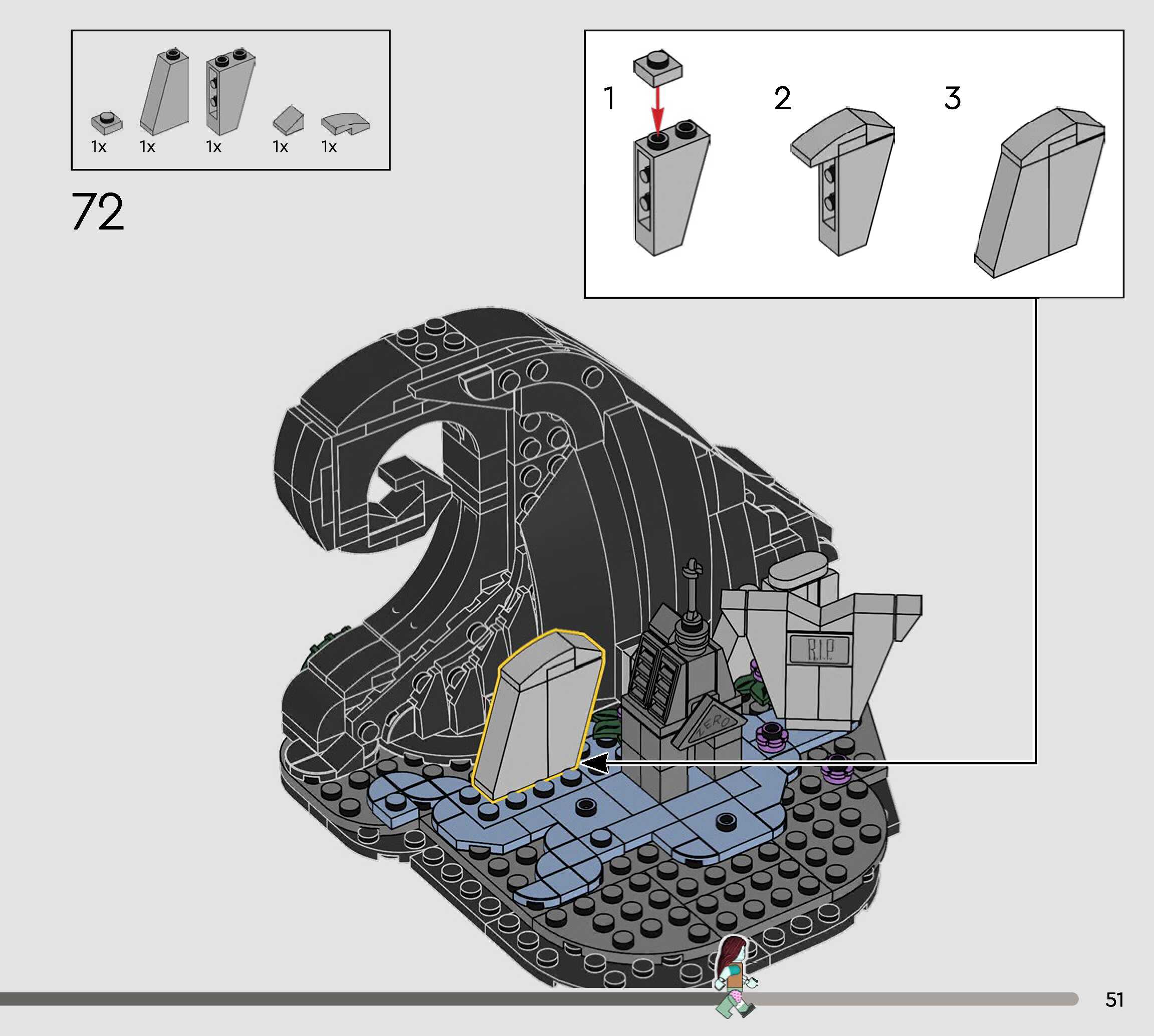
Task: Click the dark filled part of progress bar
Action: [x=341, y=998]
